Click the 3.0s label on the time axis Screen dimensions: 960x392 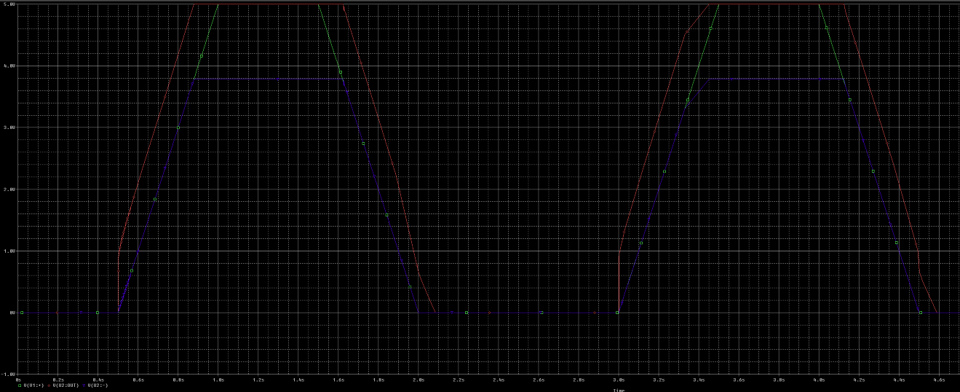point(619,380)
